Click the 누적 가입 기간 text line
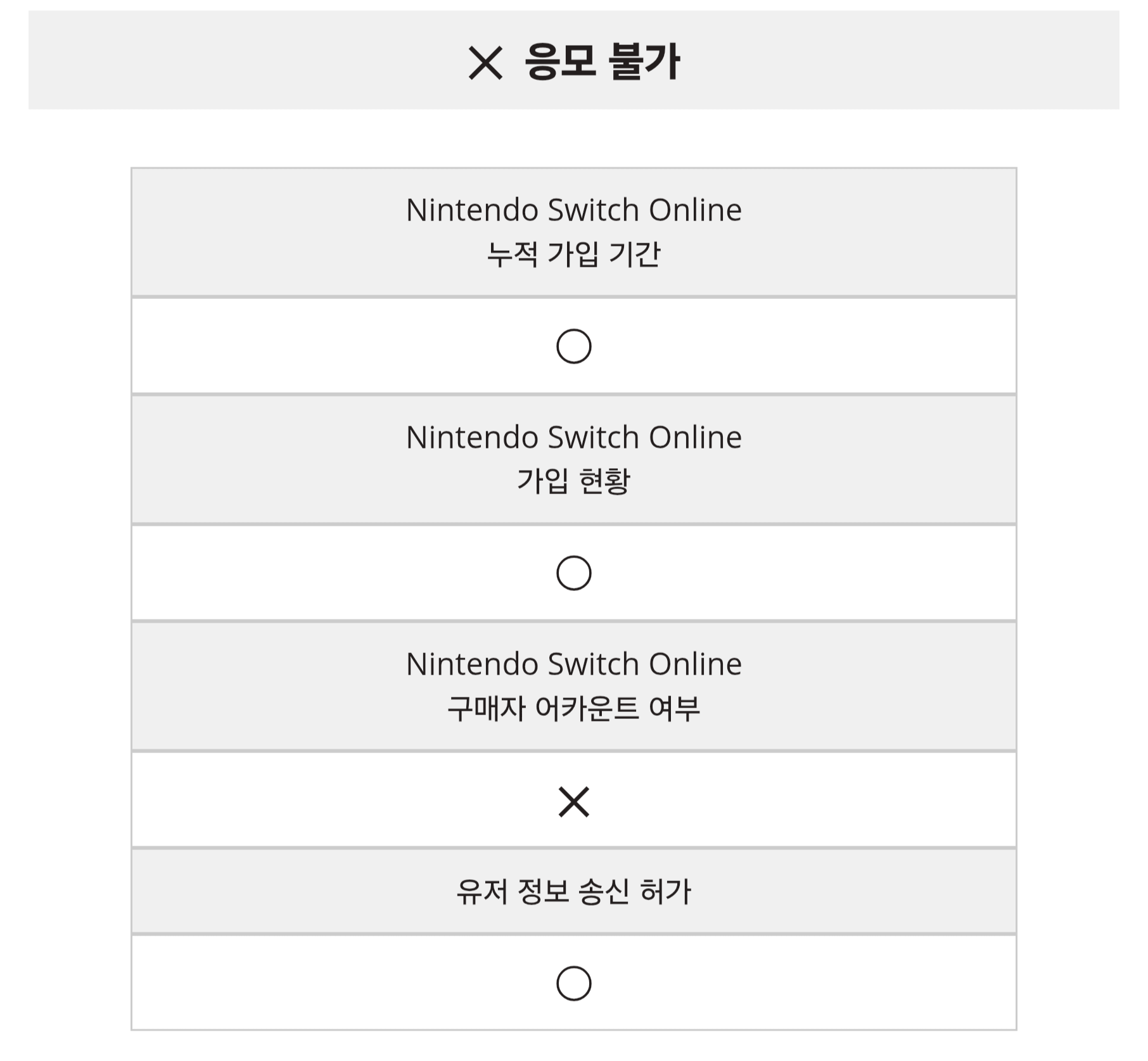This screenshot has height=1061, width=1148. 573,254
